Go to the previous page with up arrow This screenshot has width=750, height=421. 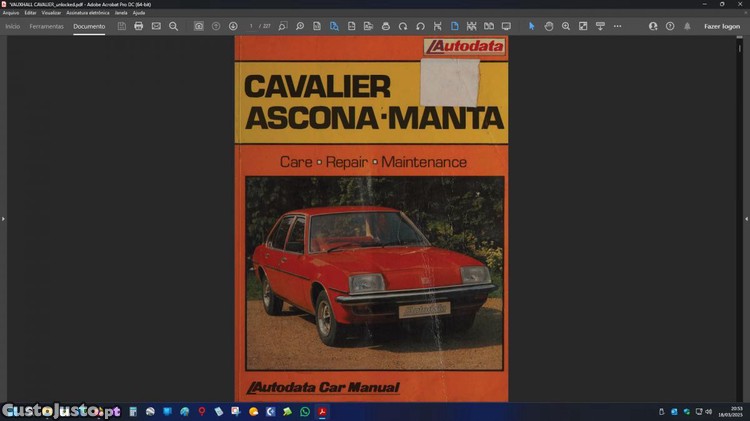point(216,26)
